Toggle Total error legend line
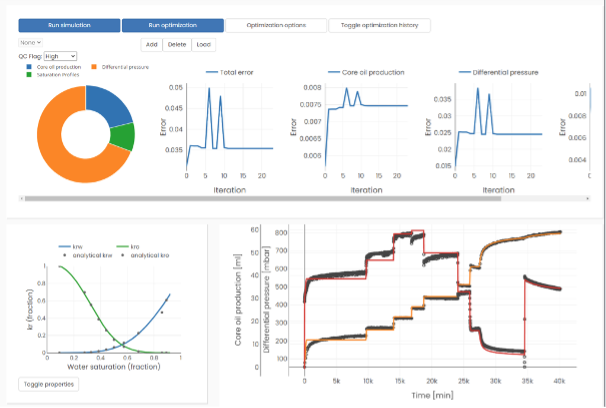 point(230,72)
